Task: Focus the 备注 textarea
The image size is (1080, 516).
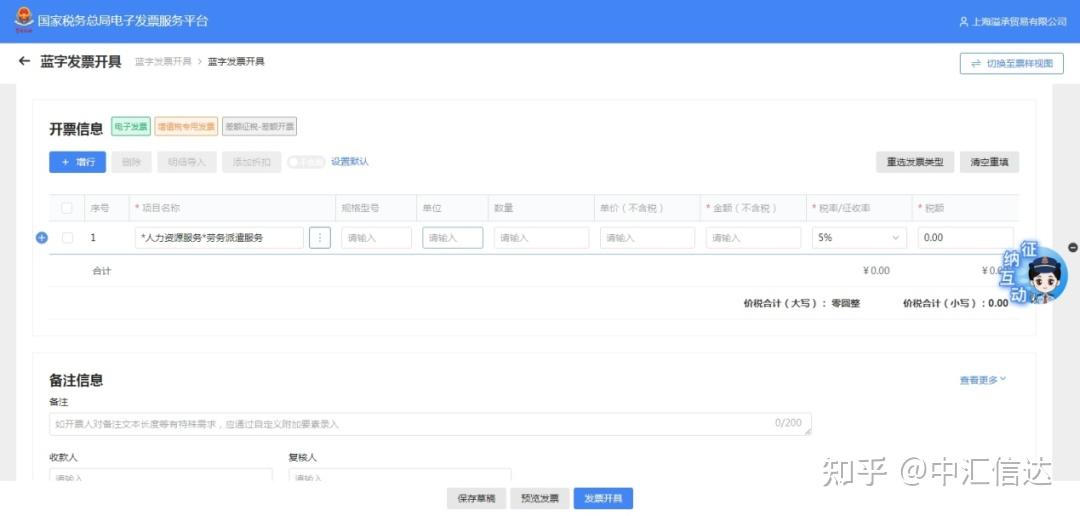Action: 430,424
